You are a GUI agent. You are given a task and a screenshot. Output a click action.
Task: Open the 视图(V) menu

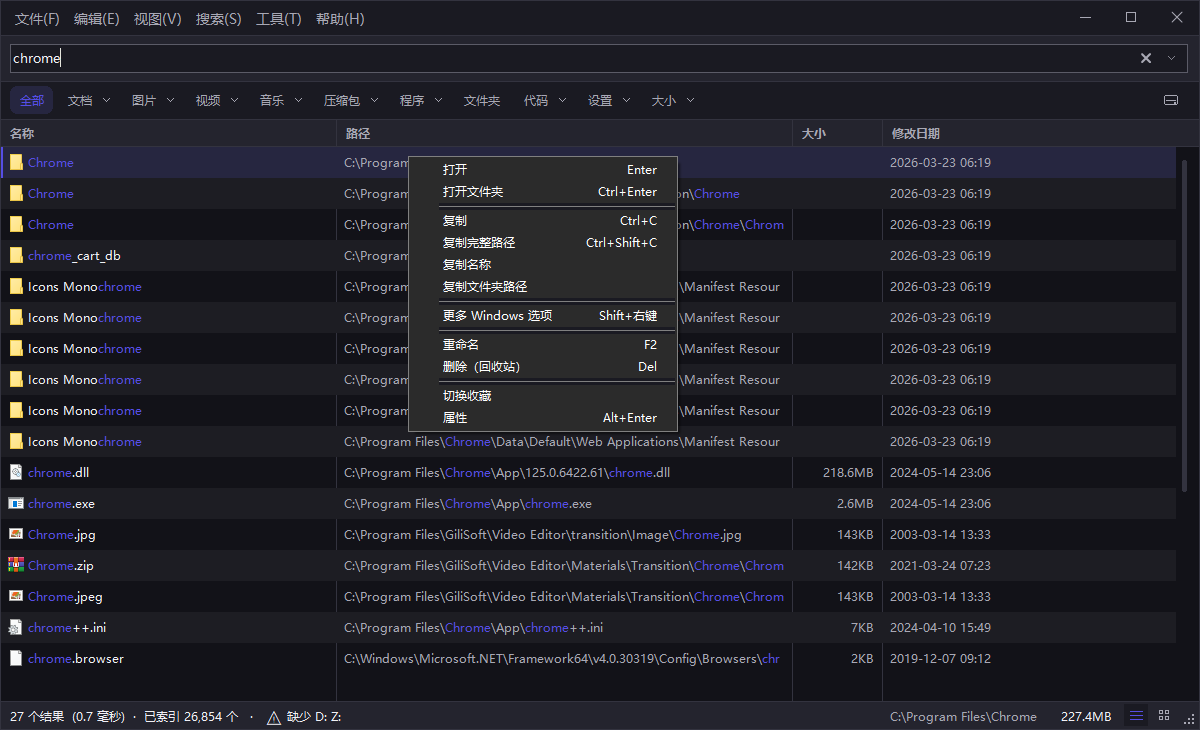point(158,19)
